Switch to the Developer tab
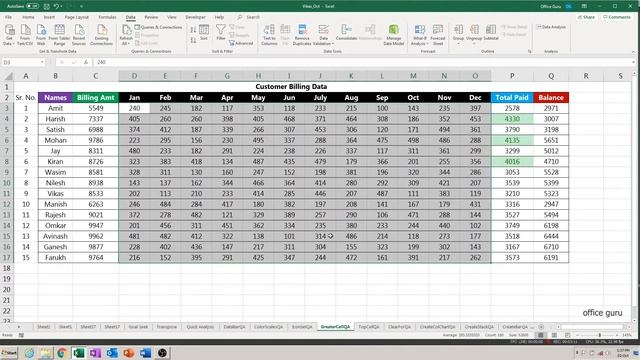Image resolution: width=640 pixels, height=360 pixels. pyautogui.click(x=195, y=17)
